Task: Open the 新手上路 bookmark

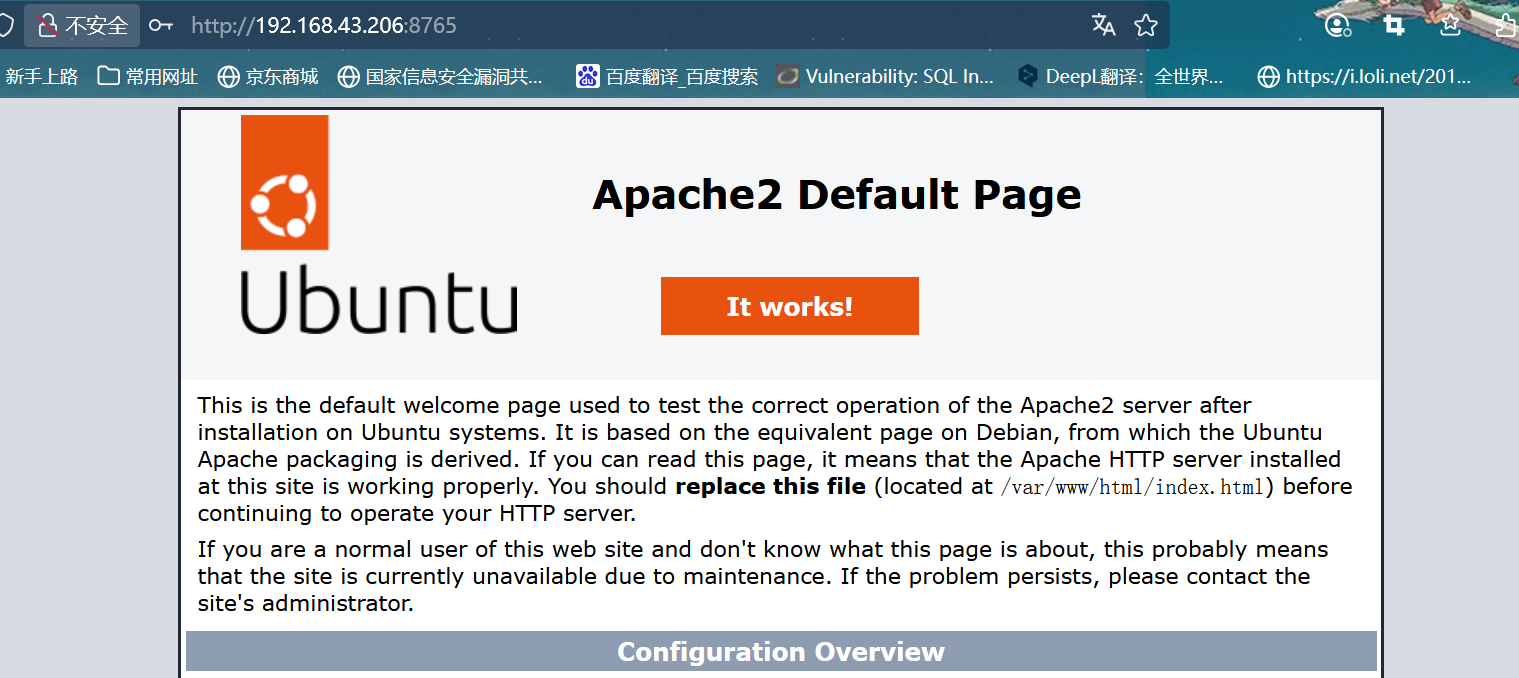Action: [40, 76]
